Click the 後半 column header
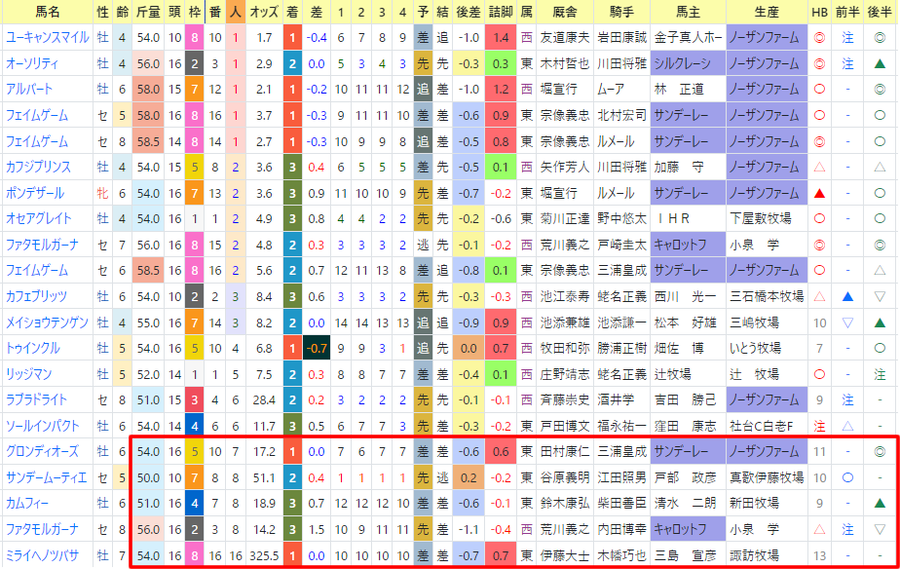 click(x=879, y=12)
